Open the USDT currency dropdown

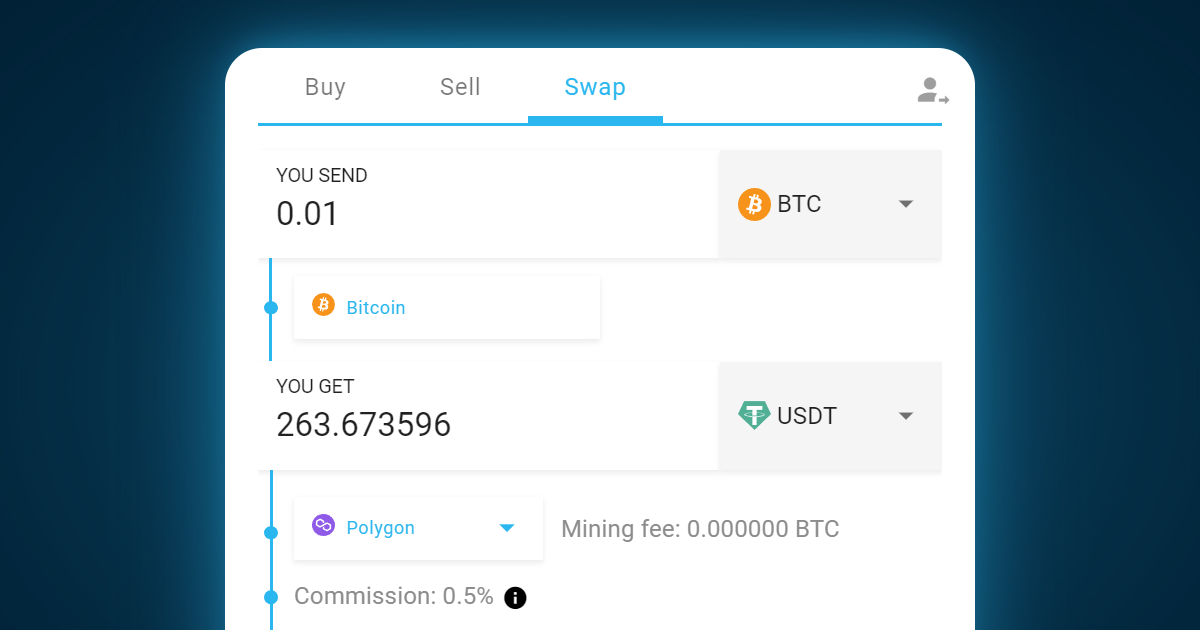coord(906,416)
